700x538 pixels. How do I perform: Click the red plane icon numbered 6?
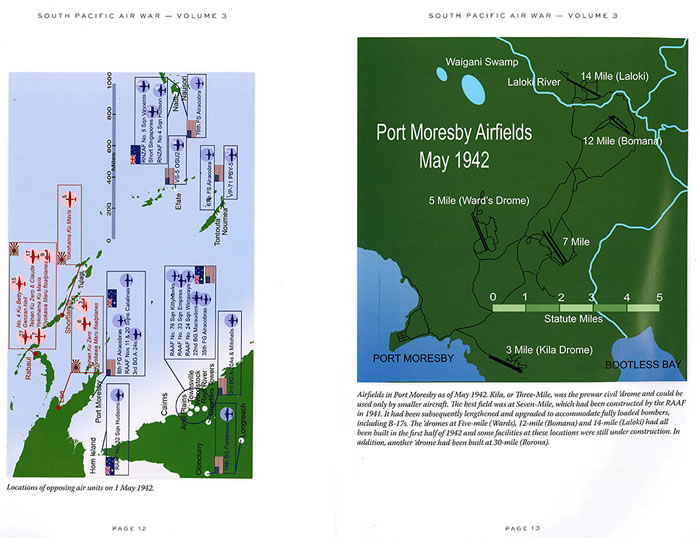83,324
